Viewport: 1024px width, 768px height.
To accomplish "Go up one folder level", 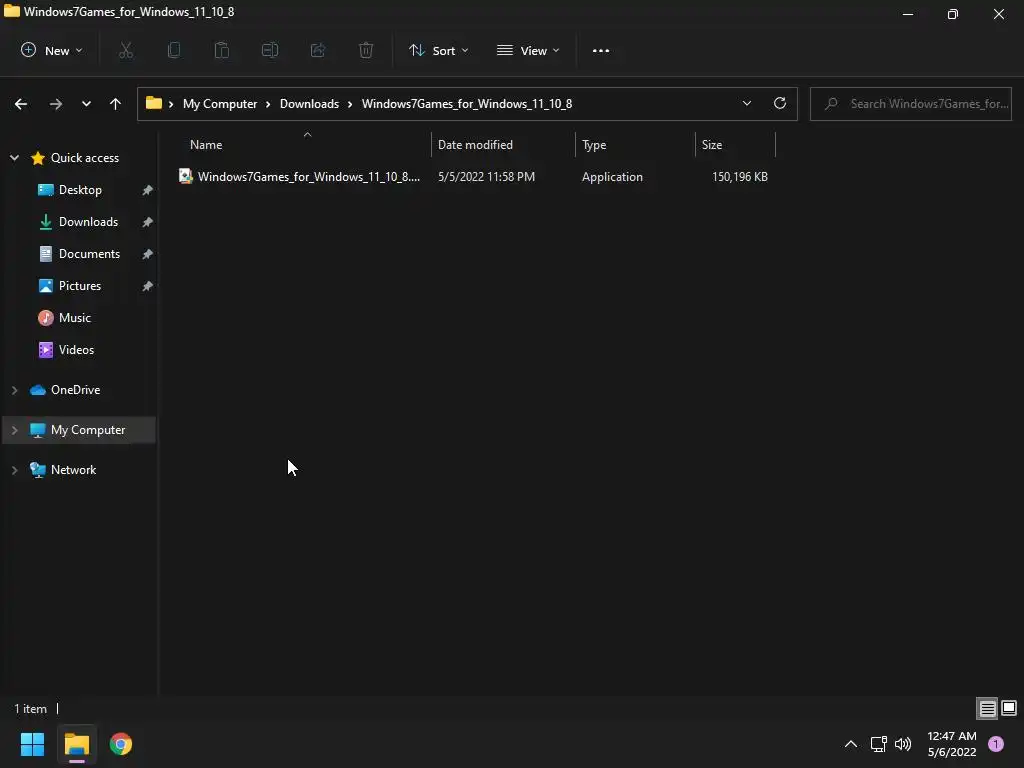I will [x=116, y=104].
